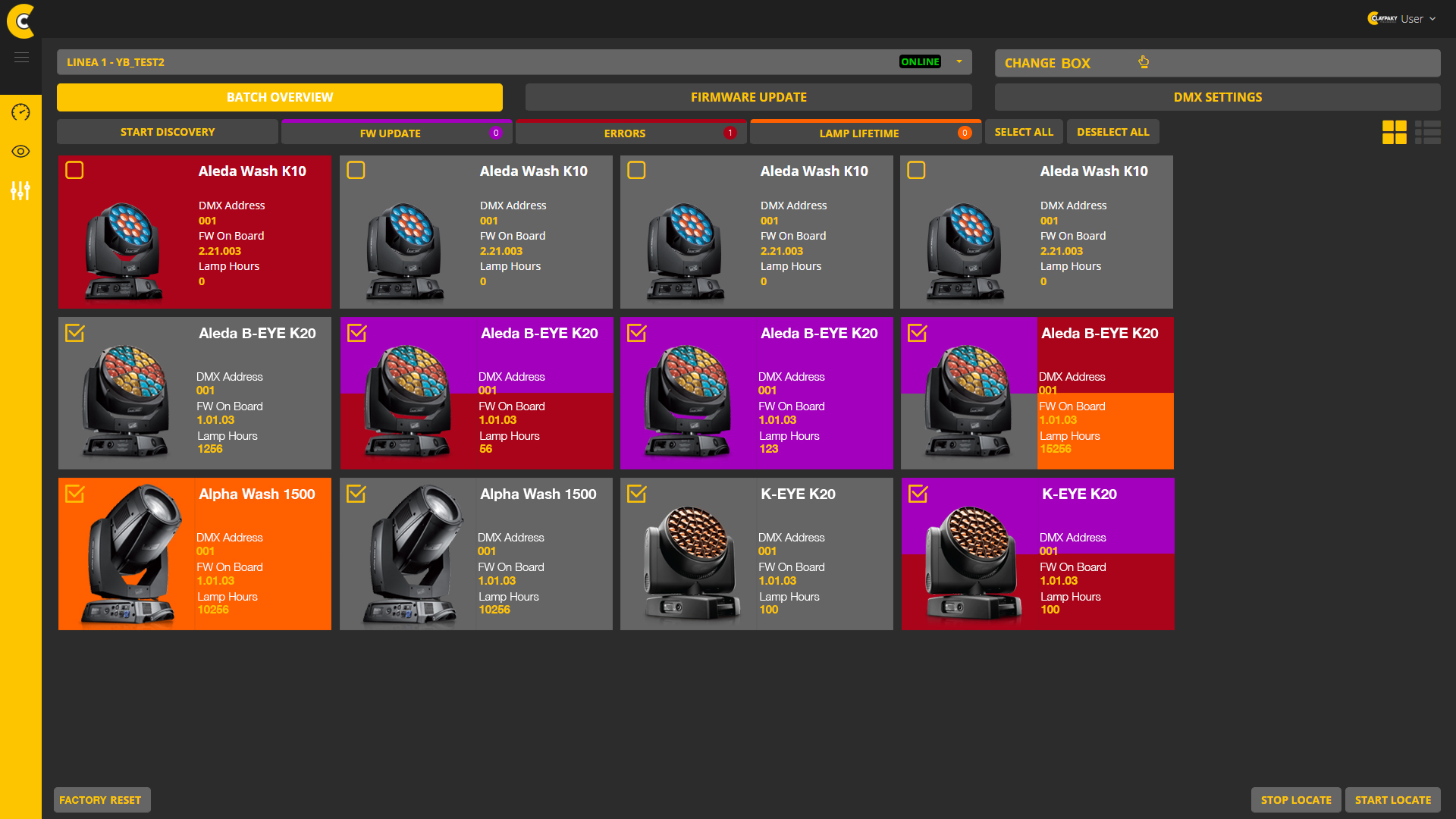Image resolution: width=1456 pixels, height=819 pixels.
Task: Uncheck the Alpha Wash 1500 fixture checkbox
Action: point(74,494)
